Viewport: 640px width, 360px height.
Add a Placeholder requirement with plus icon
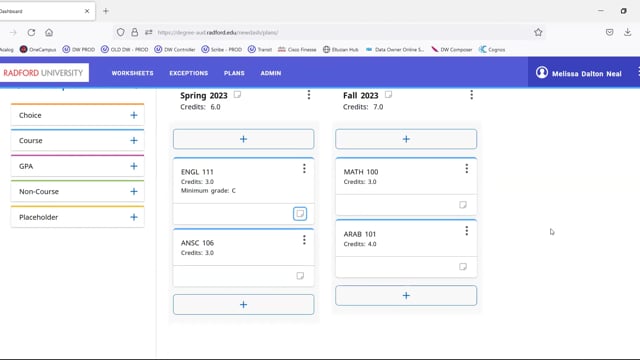tap(134, 217)
